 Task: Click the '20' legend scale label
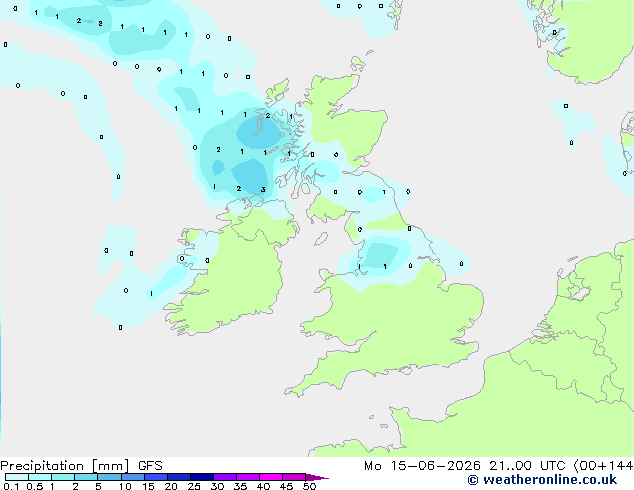click(x=171, y=486)
